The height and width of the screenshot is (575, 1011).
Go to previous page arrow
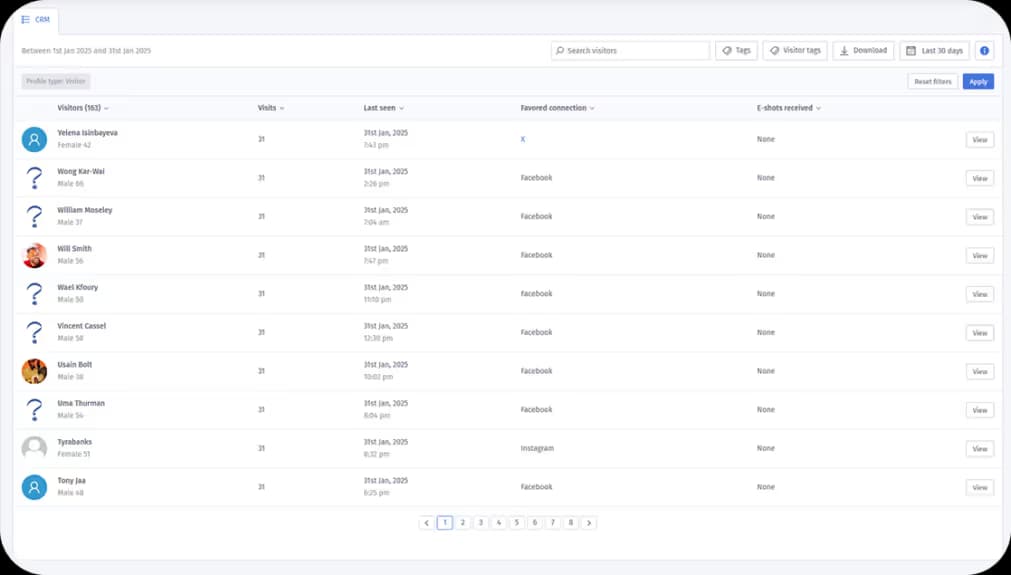click(427, 523)
